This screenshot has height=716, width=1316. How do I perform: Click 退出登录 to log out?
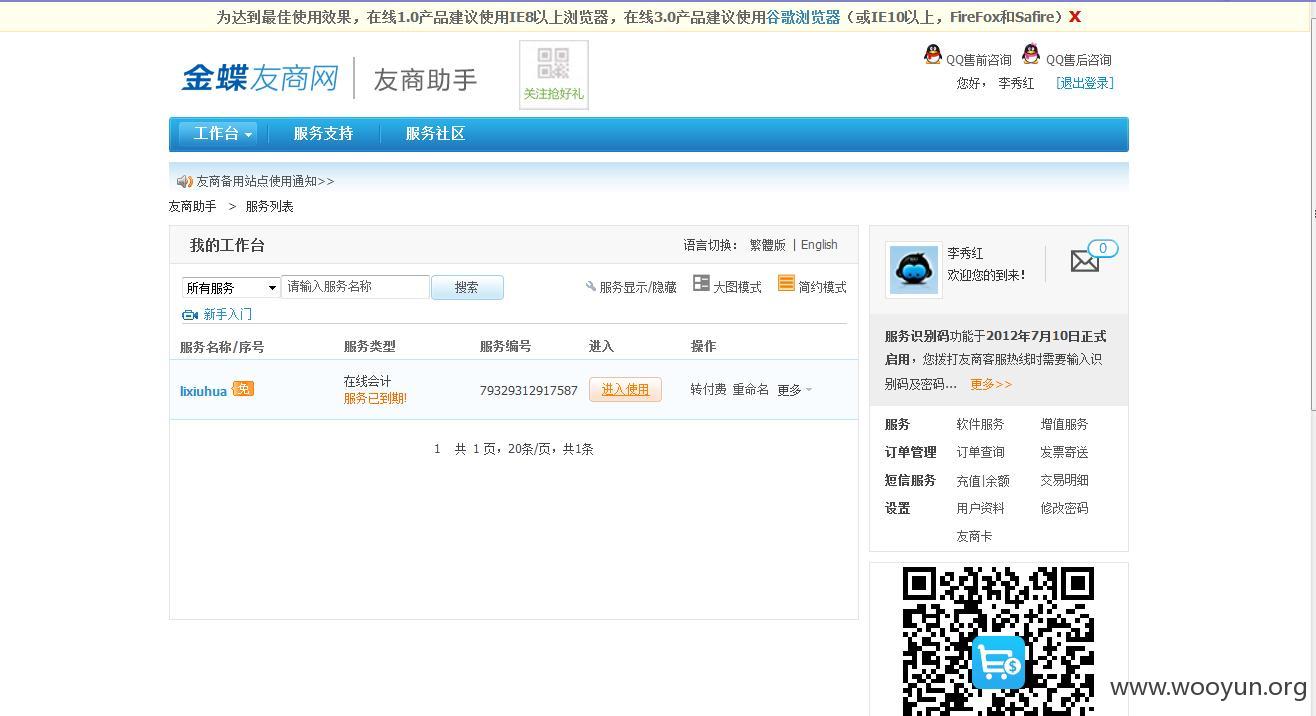(x=1085, y=83)
